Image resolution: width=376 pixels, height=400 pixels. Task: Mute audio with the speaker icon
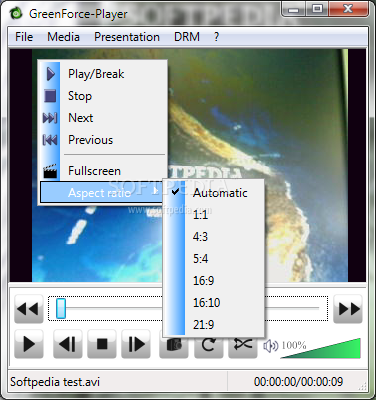point(270,346)
